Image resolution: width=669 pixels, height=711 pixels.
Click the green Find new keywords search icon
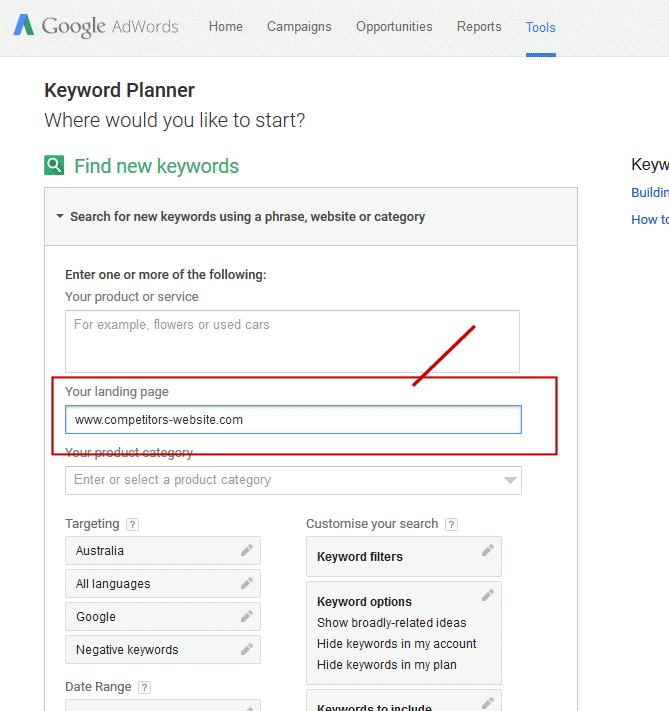pyautogui.click(x=54, y=165)
